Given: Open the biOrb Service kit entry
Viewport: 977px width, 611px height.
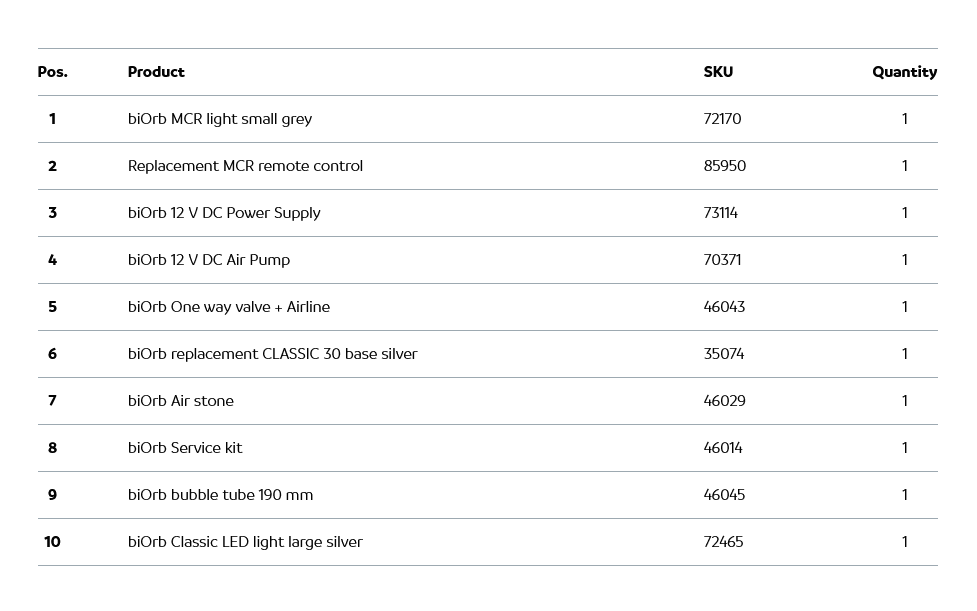Looking at the screenshot, I should pyautogui.click(x=185, y=448).
